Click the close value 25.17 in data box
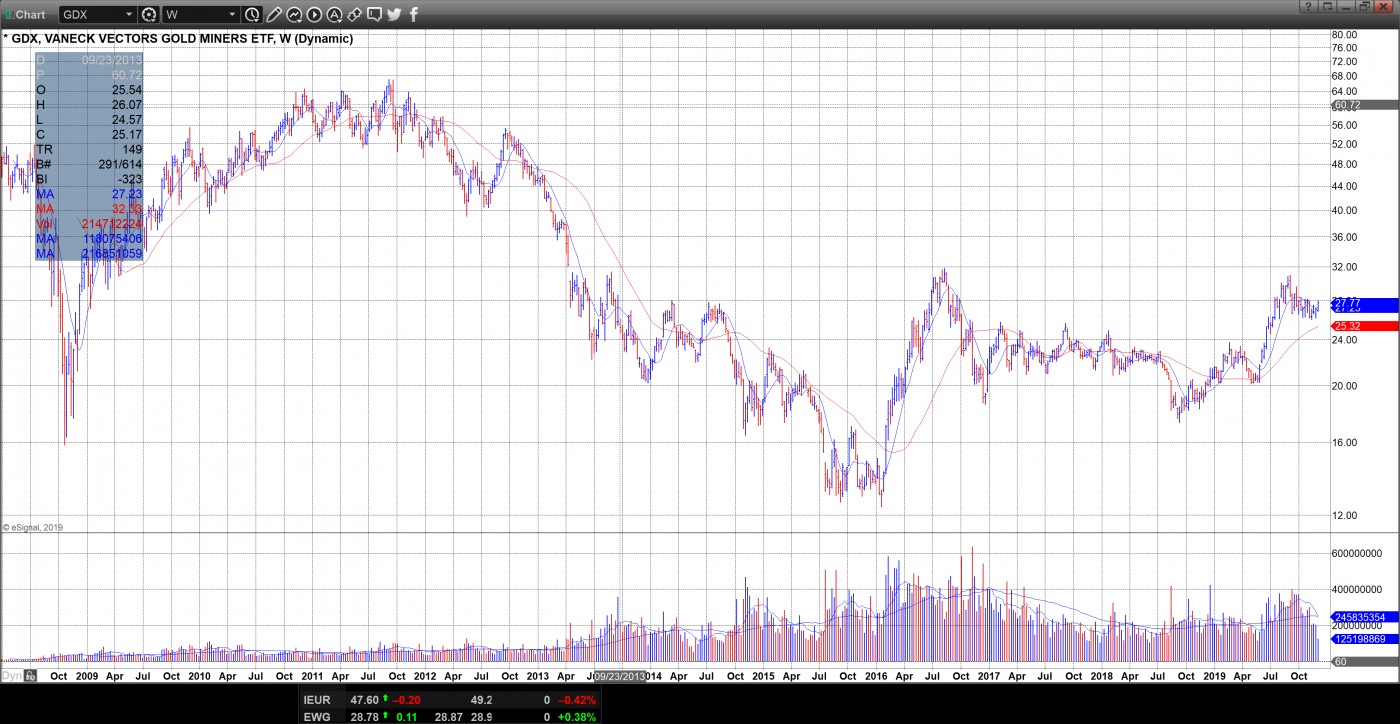1400x724 pixels. tap(127, 135)
